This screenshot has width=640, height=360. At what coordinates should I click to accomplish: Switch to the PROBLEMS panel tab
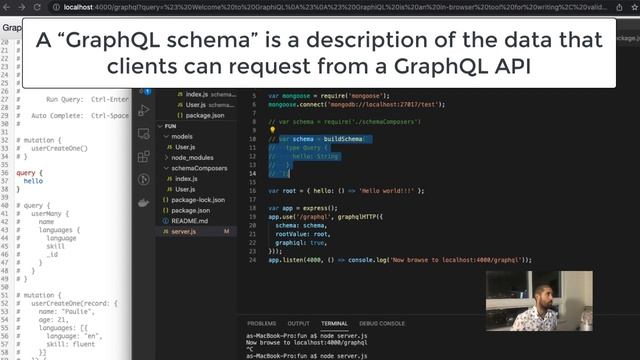262,323
